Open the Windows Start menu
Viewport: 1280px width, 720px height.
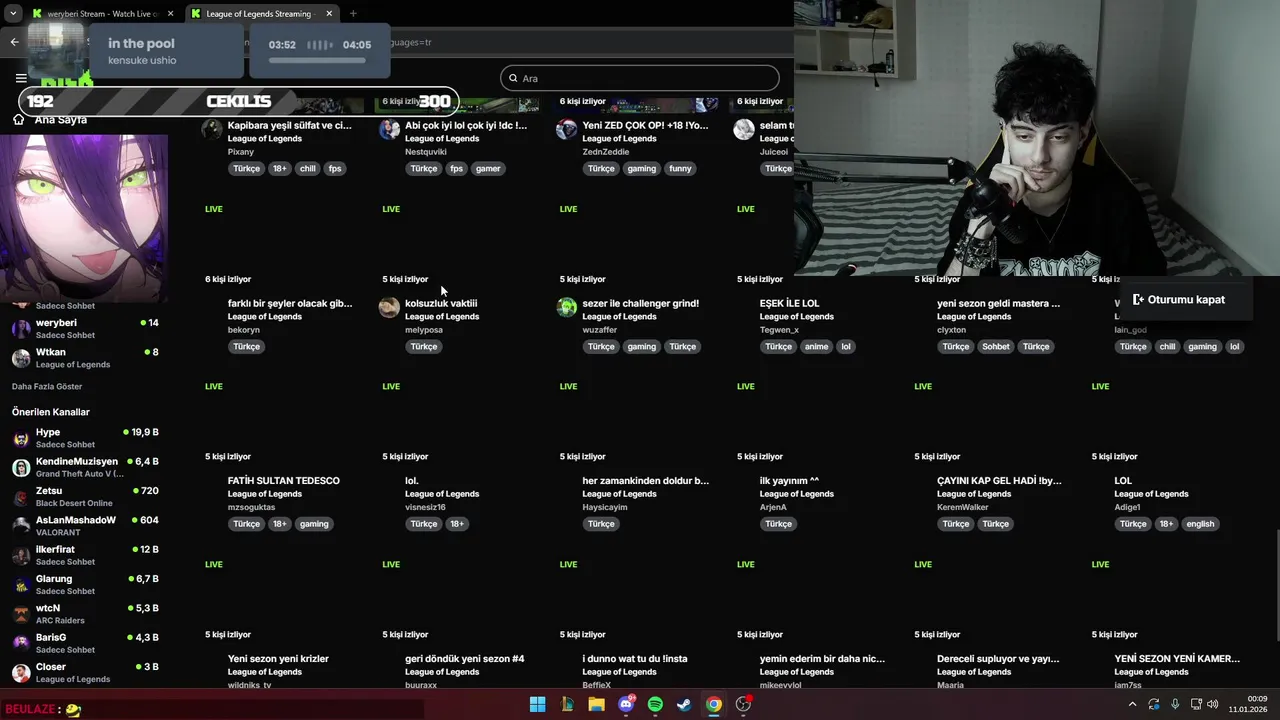(x=537, y=704)
